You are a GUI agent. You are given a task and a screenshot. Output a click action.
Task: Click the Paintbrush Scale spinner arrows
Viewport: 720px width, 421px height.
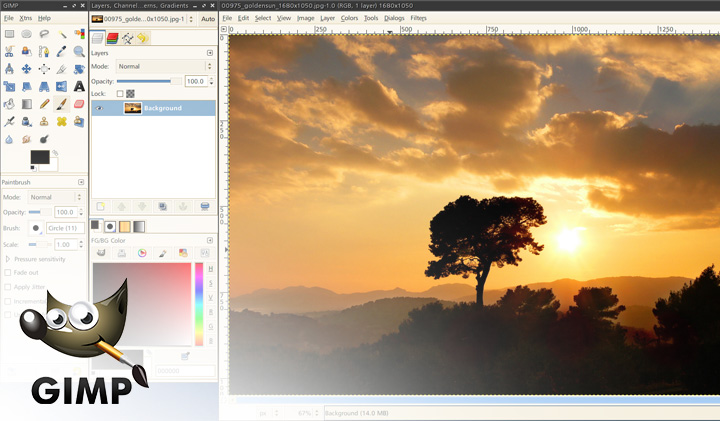[81, 244]
